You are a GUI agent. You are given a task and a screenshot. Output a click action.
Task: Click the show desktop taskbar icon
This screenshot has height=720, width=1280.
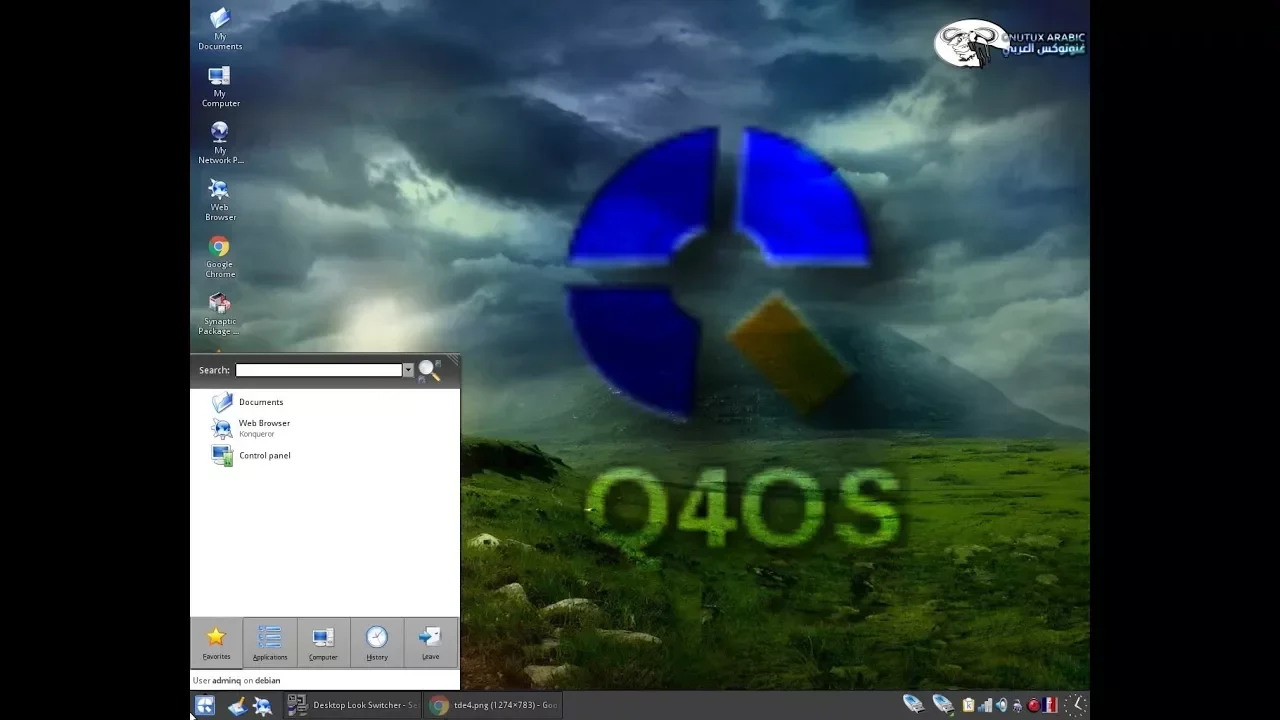tap(237, 707)
